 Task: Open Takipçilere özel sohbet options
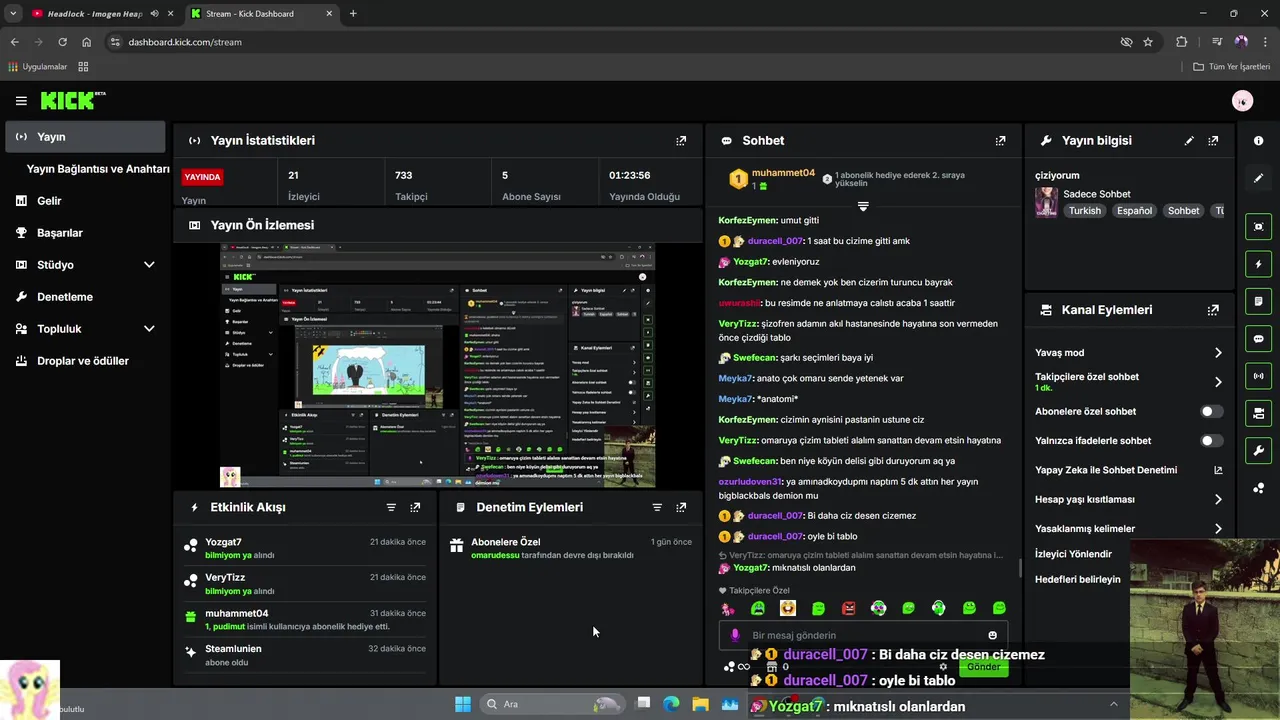(1218, 382)
